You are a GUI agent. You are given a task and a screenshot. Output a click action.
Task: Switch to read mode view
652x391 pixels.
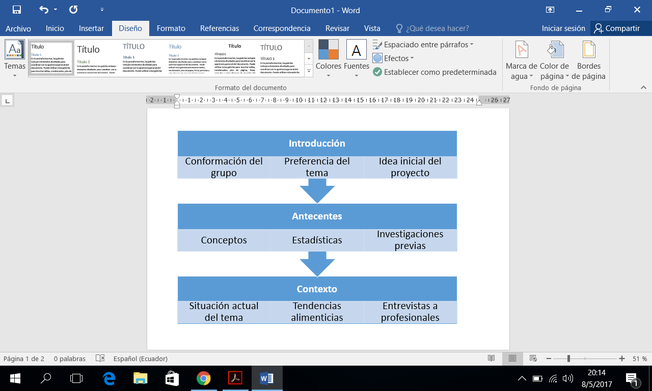coord(491,358)
